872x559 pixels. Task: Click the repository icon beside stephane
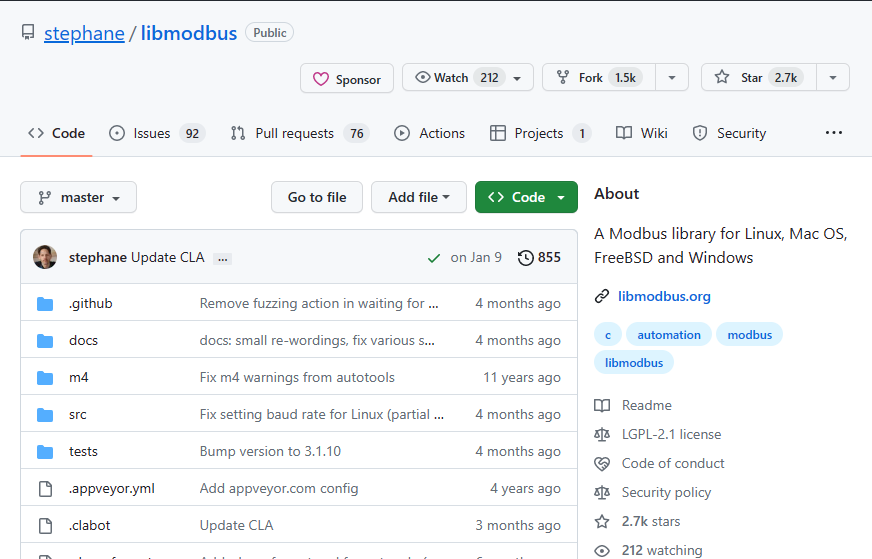coord(28,33)
